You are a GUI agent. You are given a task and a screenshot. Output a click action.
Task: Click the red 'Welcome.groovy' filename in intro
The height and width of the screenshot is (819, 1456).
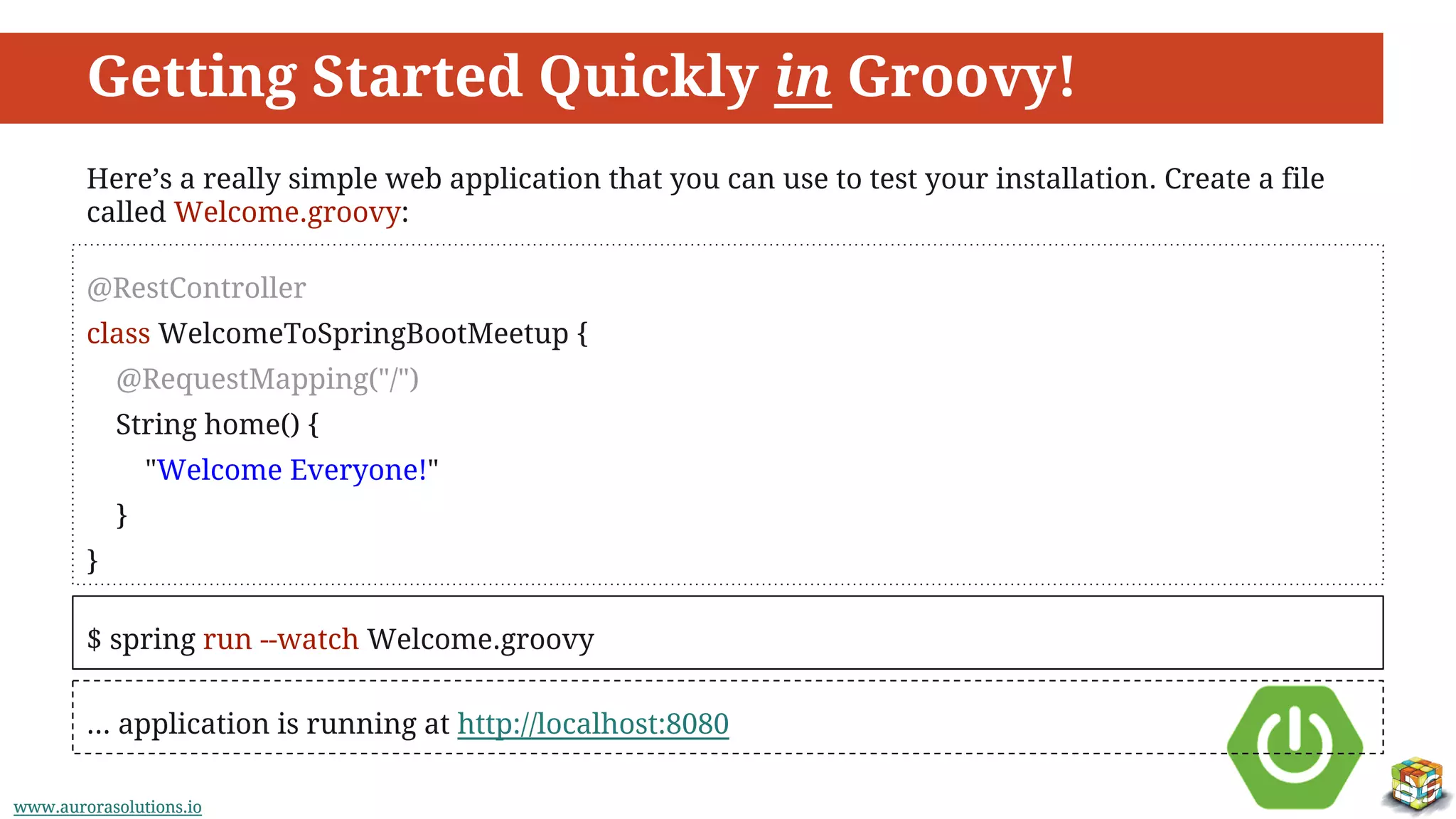[288, 212]
